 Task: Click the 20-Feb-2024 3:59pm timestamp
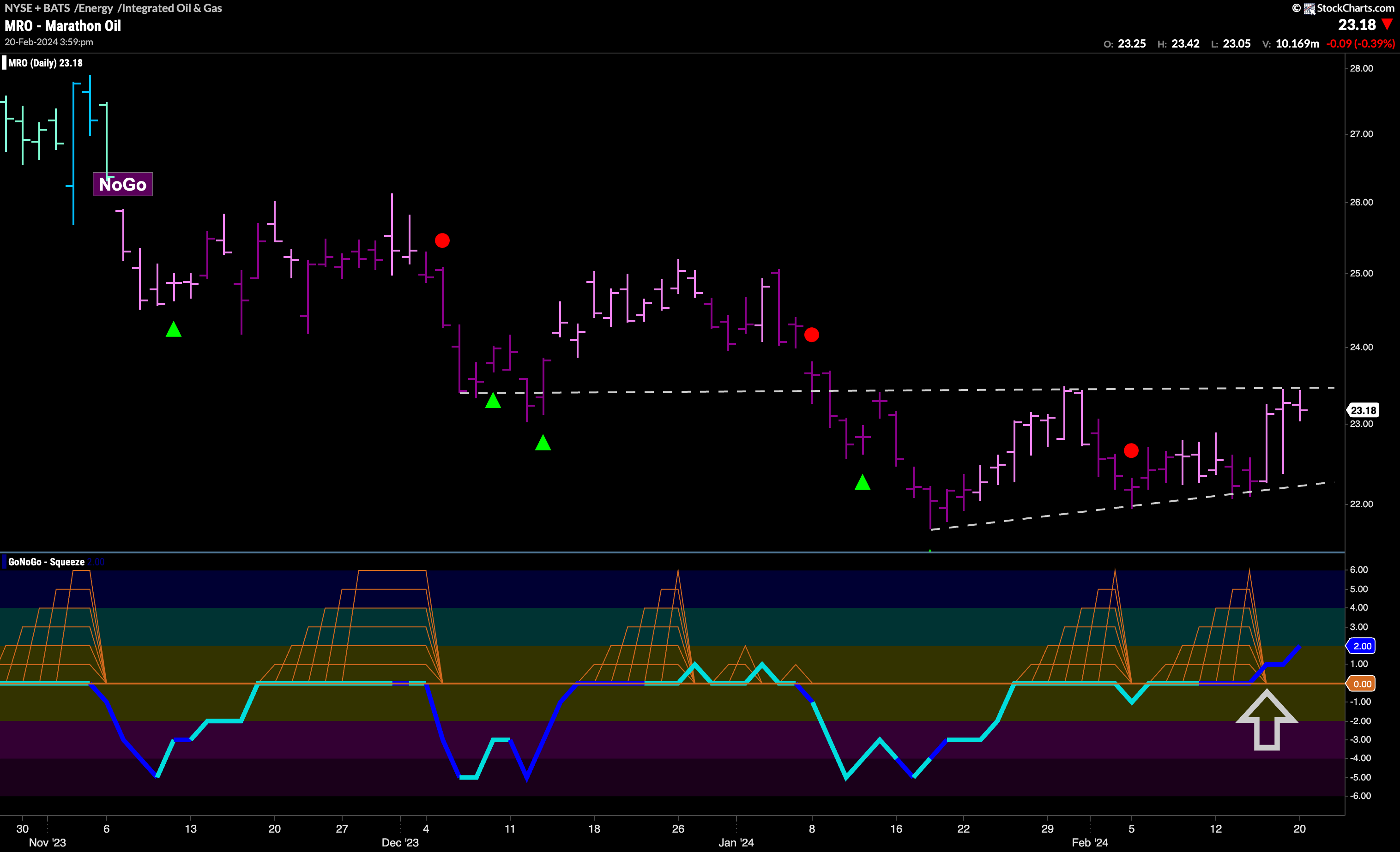click(49, 42)
